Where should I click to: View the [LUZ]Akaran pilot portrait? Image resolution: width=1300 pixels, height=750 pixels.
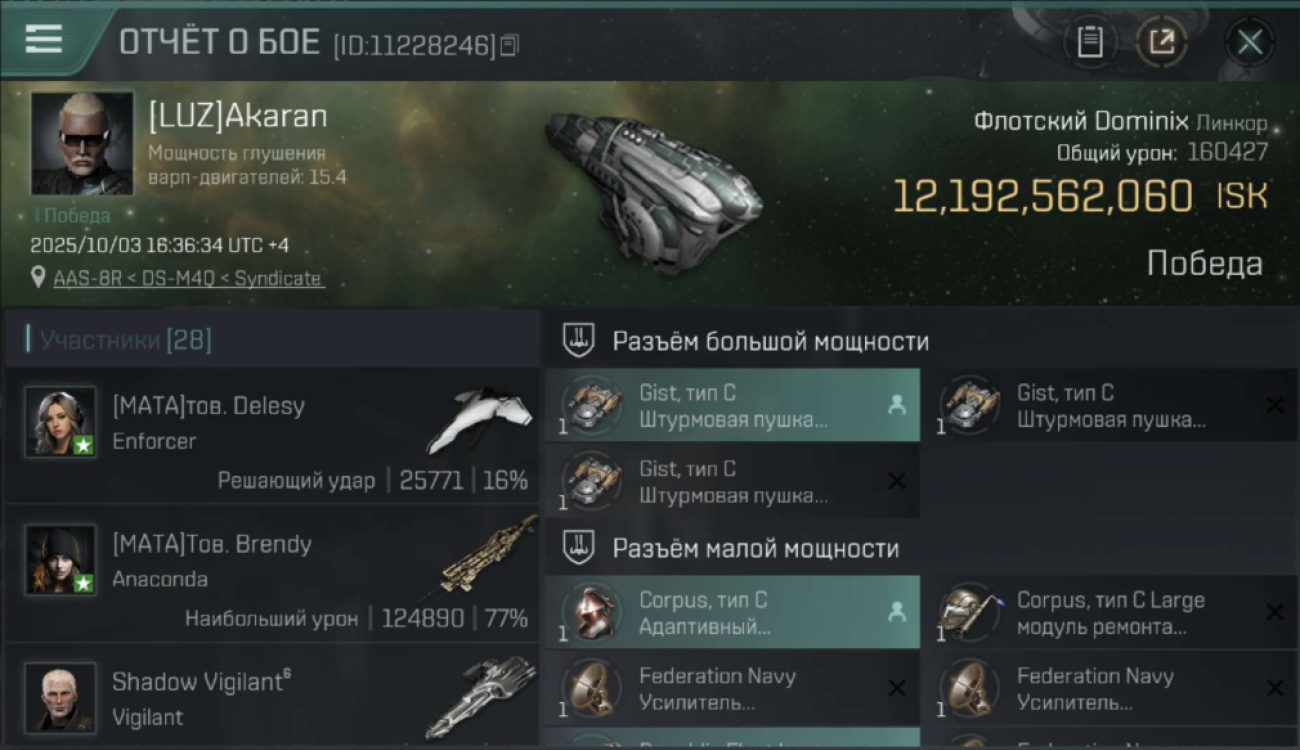click(82, 143)
